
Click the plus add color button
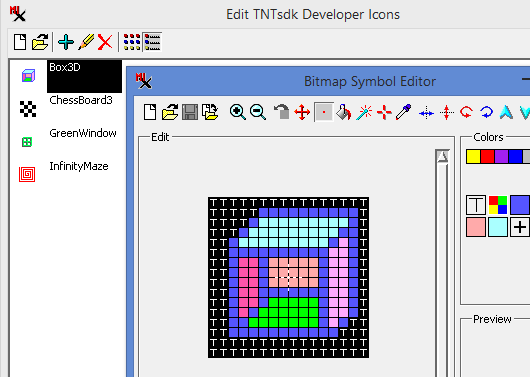(520, 227)
